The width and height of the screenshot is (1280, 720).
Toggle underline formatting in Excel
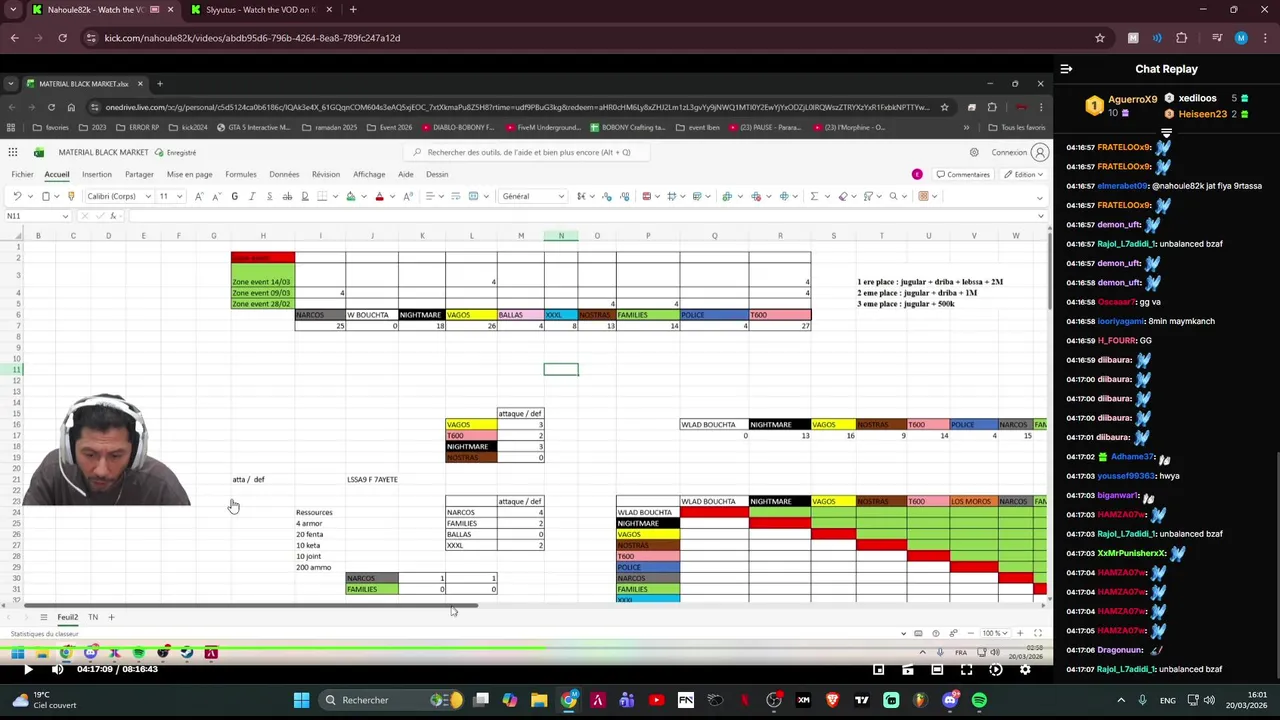click(x=269, y=196)
